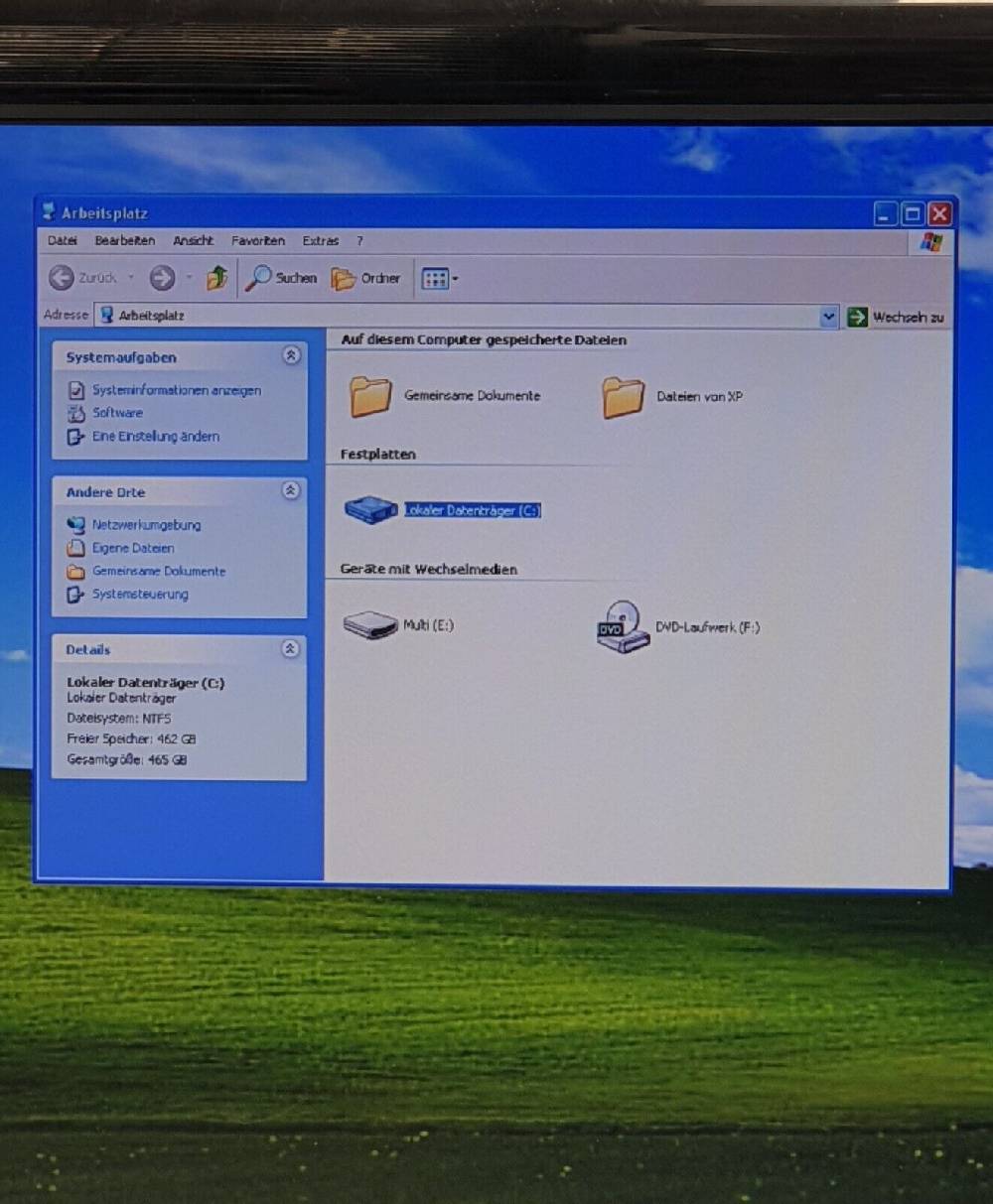The image size is (993, 1204).
Task: Click the Eigene Dateien folder icon
Action: [75, 548]
